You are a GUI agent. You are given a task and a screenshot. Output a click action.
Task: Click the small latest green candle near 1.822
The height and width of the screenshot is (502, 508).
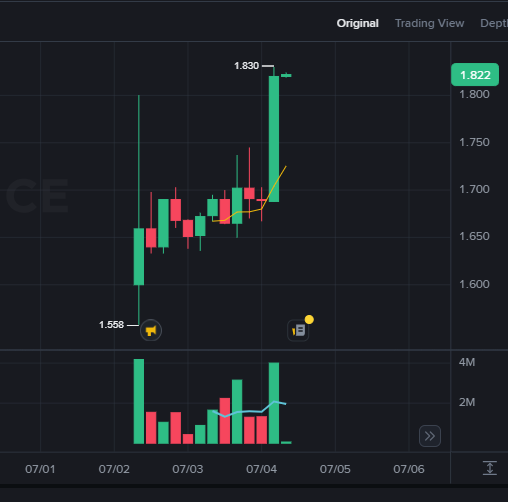coord(286,75)
